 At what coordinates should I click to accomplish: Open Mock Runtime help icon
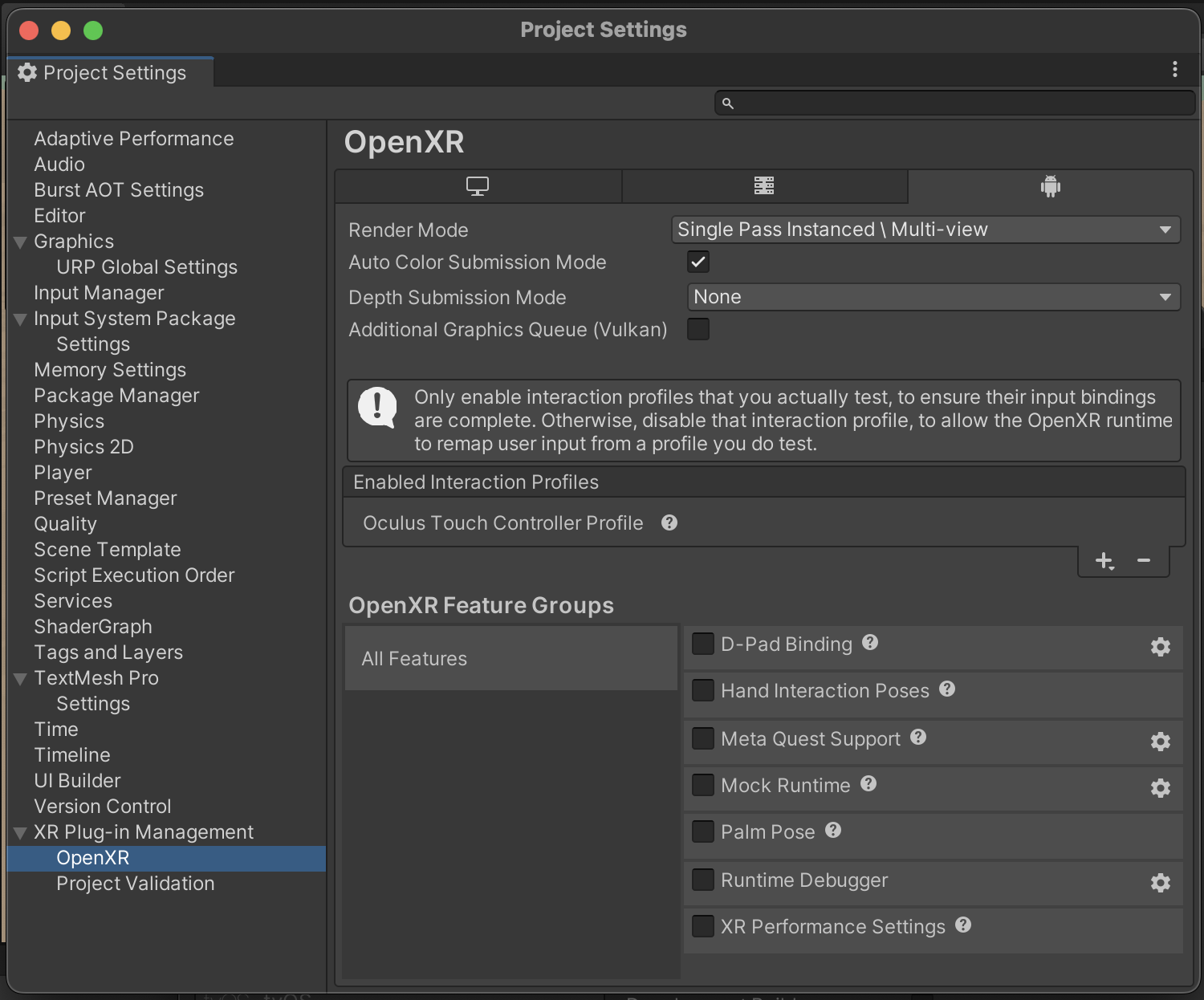[x=868, y=783]
